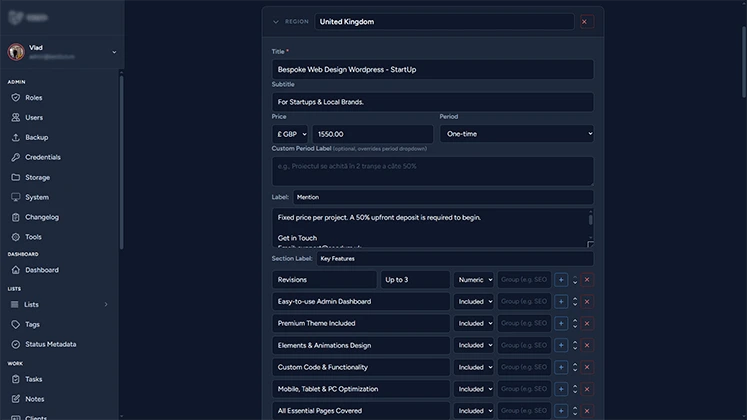Viewport: 747px width, 420px height.
Task: Add a row after Elements & Animations Design
Action: click(561, 345)
